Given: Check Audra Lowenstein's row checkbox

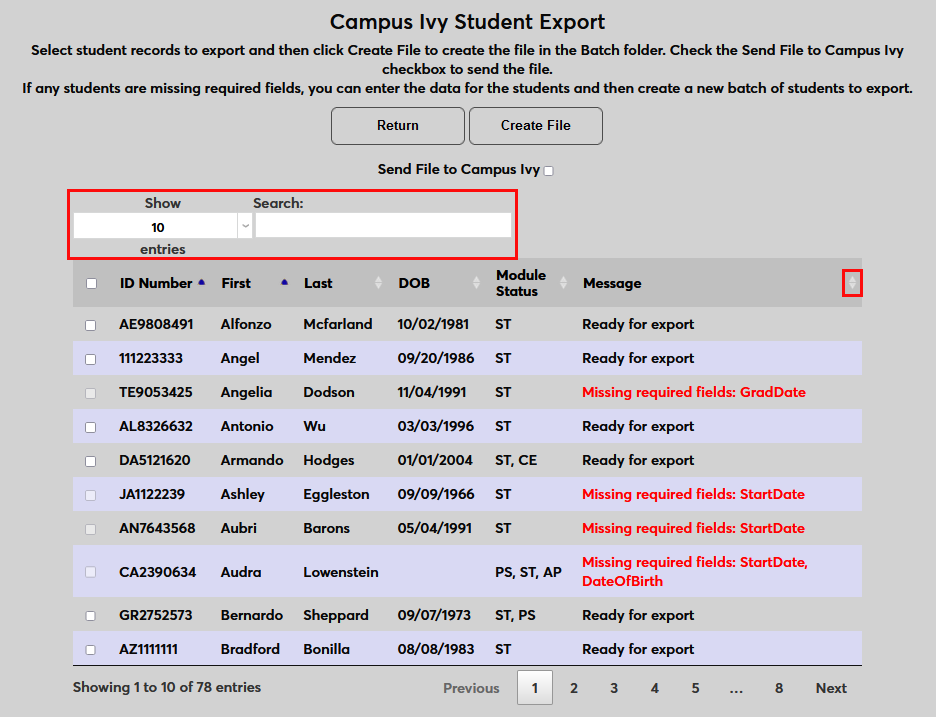Looking at the screenshot, I should click(90, 570).
